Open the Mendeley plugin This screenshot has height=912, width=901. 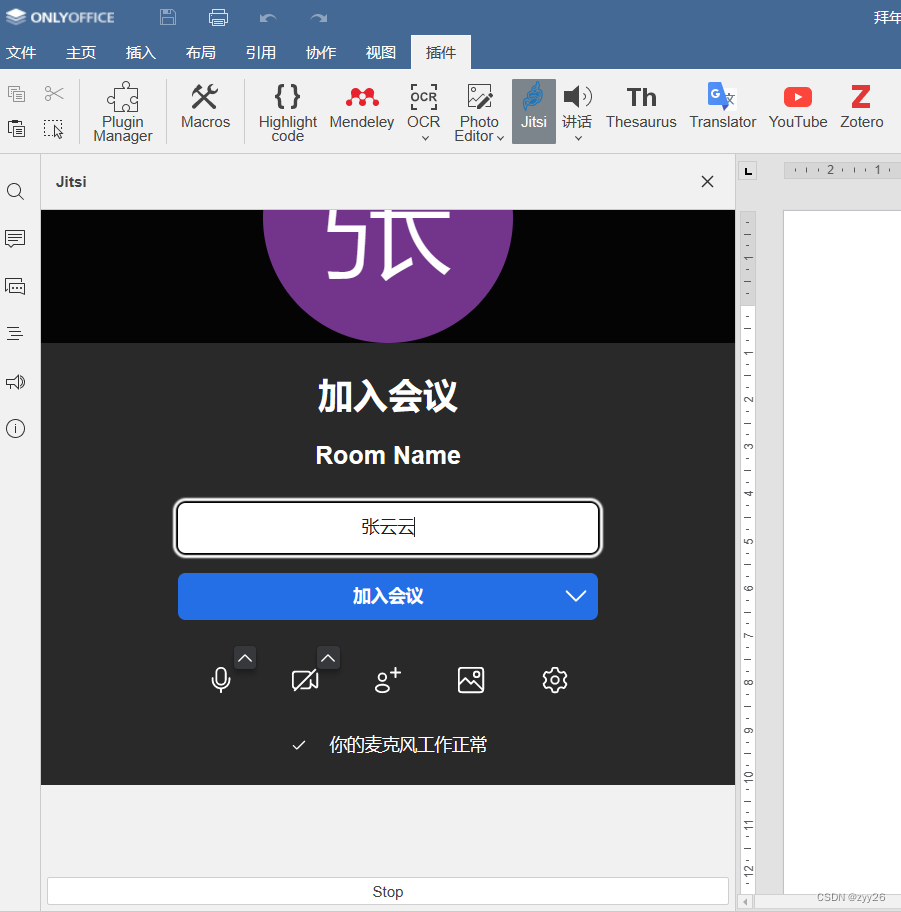point(362,106)
